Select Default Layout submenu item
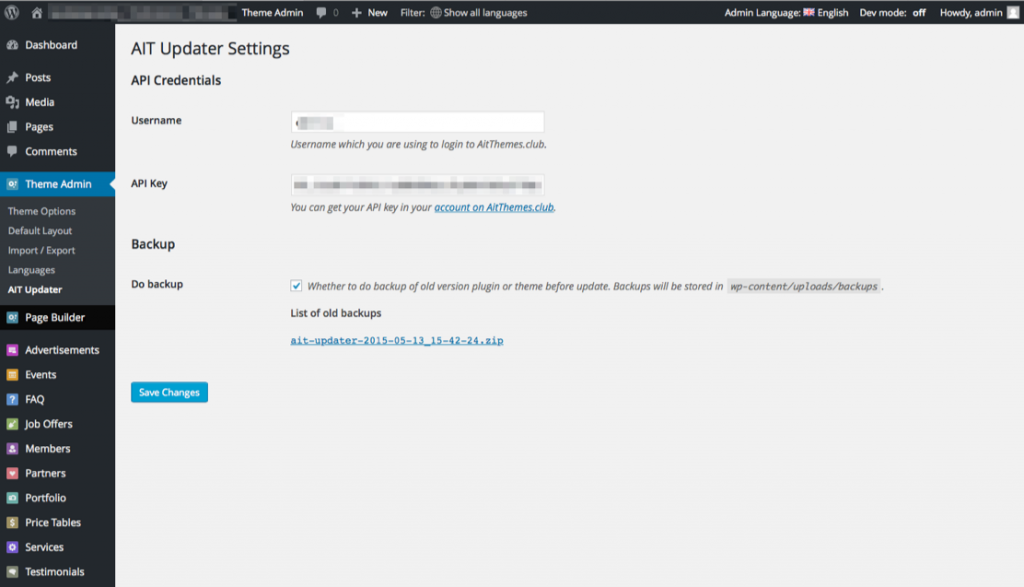Screen dimensions: 1024x587 tap(40, 230)
